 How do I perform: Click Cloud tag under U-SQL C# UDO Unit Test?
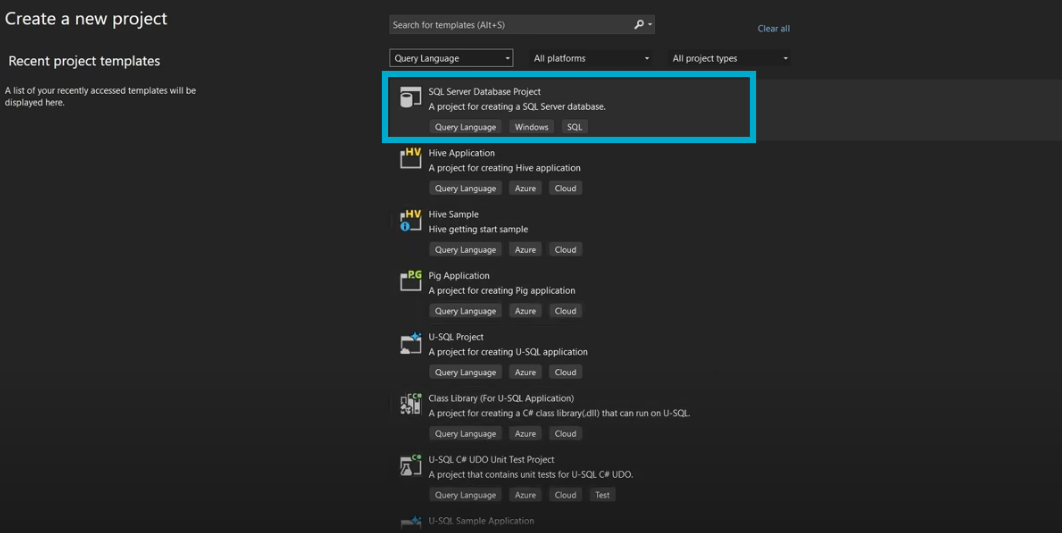tap(566, 494)
